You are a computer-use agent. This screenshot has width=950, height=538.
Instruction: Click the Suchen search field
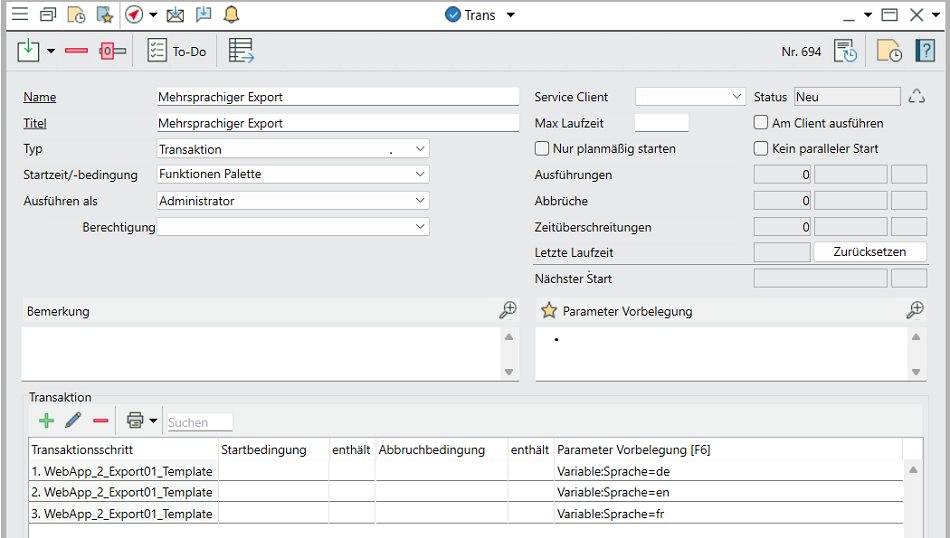point(199,422)
